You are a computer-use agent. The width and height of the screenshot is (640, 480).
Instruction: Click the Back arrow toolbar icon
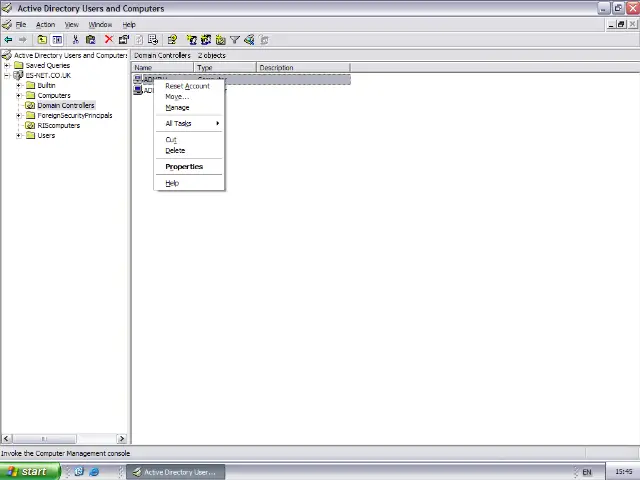(x=8, y=40)
